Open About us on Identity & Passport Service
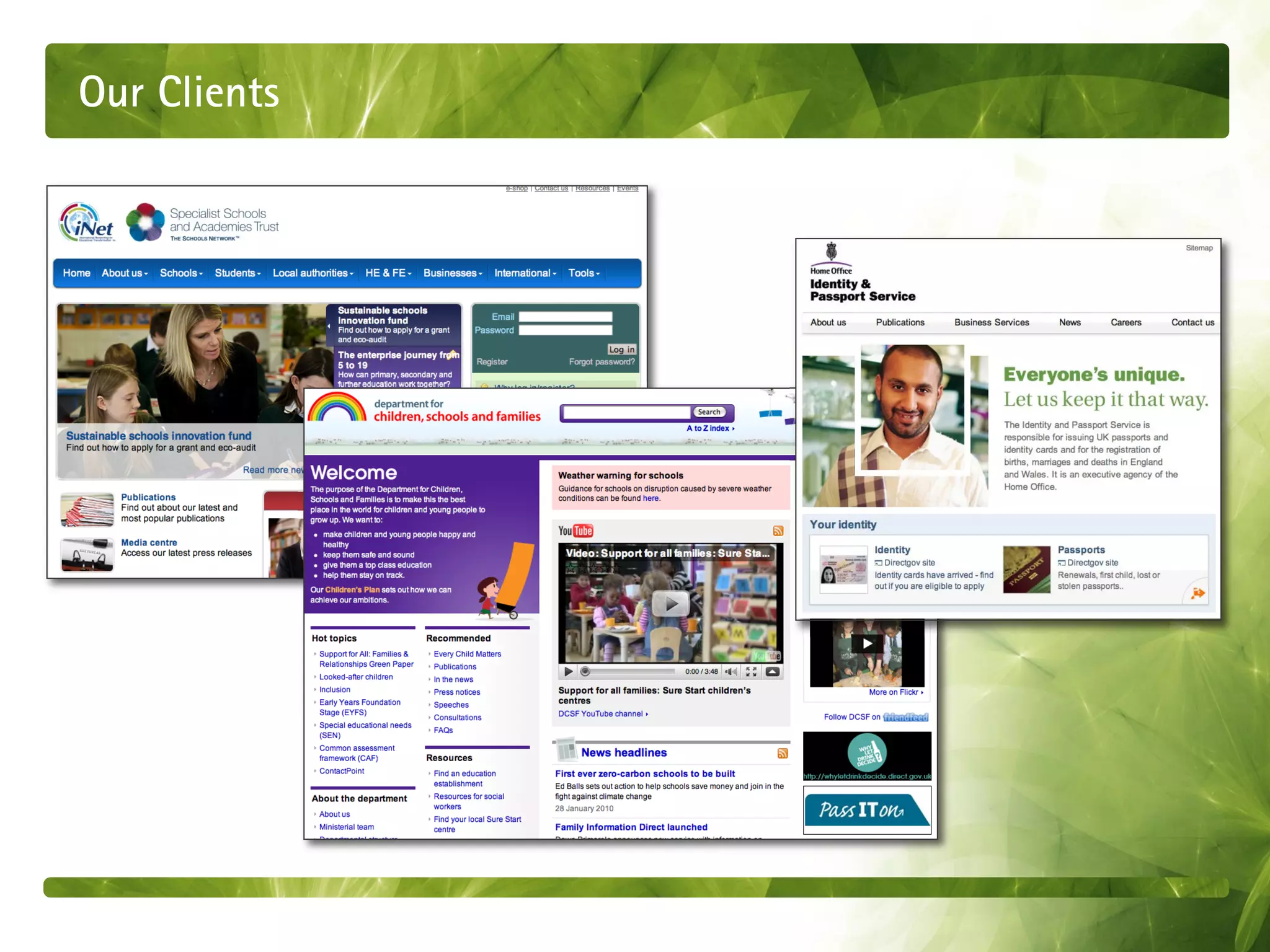The height and width of the screenshot is (952, 1270). pyautogui.click(x=828, y=322)
